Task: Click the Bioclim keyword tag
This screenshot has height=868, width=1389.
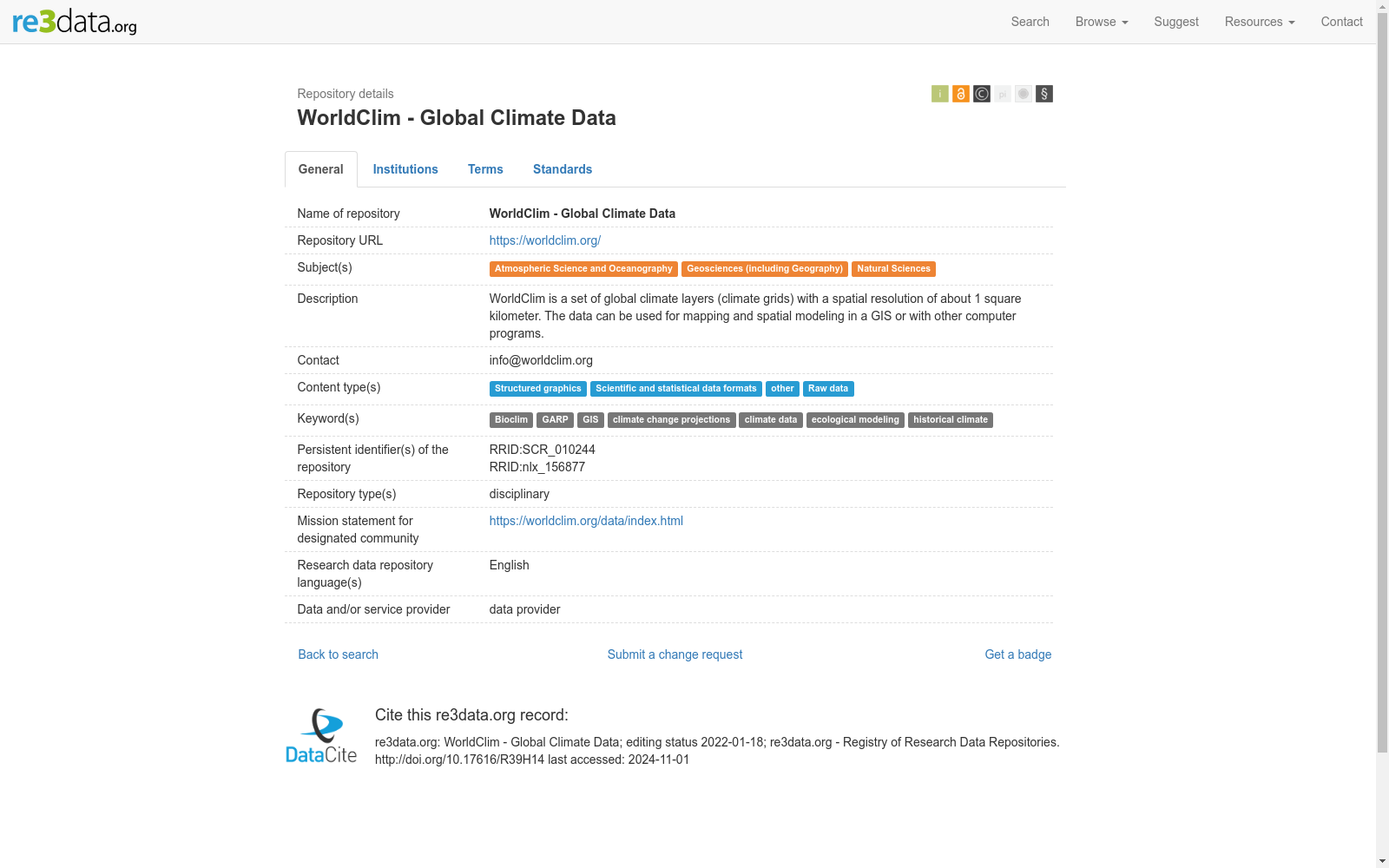Action: click(x=511, y=420)
